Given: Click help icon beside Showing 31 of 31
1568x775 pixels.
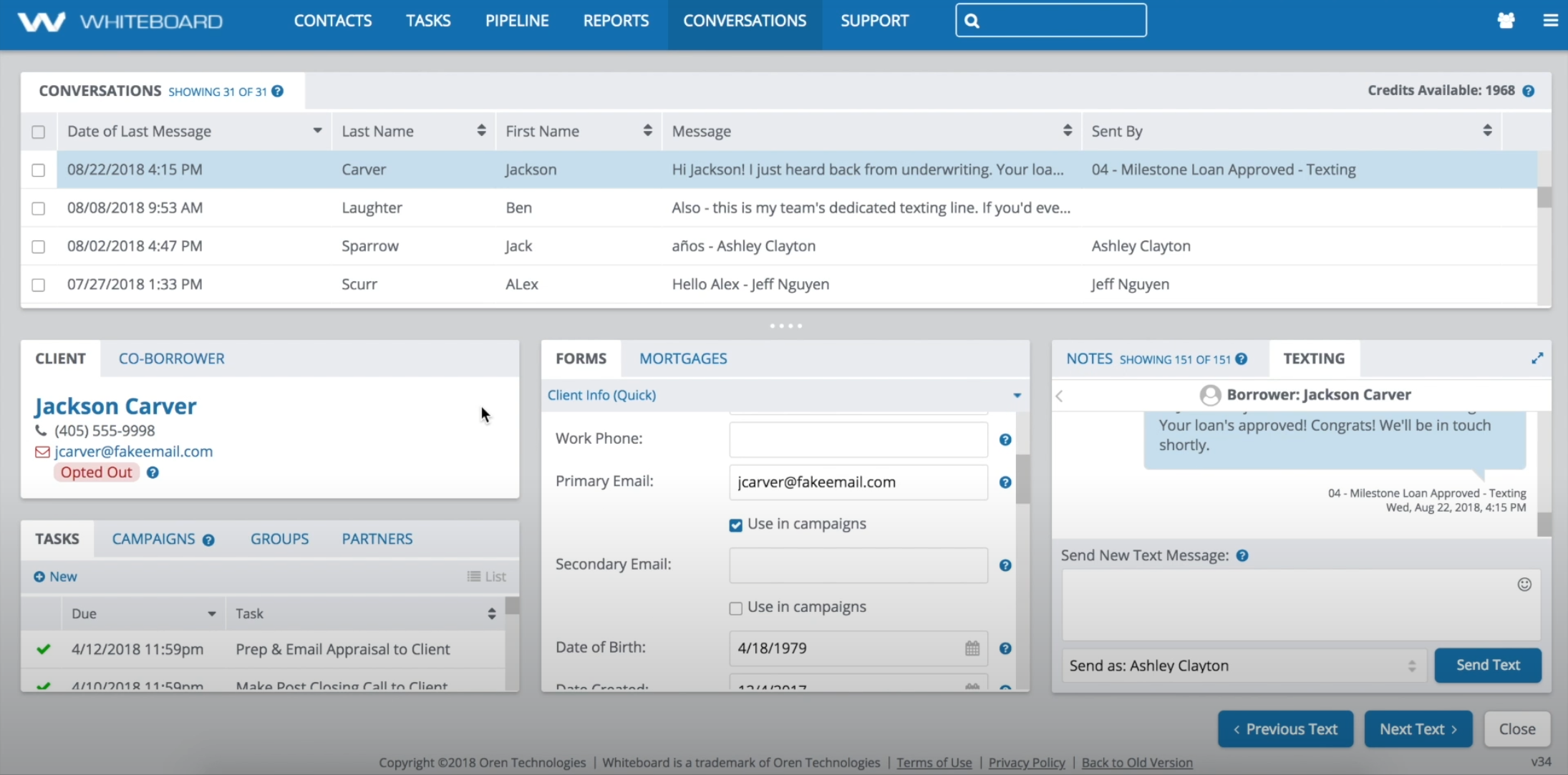Looking at the screenshot, I should 278,91.
